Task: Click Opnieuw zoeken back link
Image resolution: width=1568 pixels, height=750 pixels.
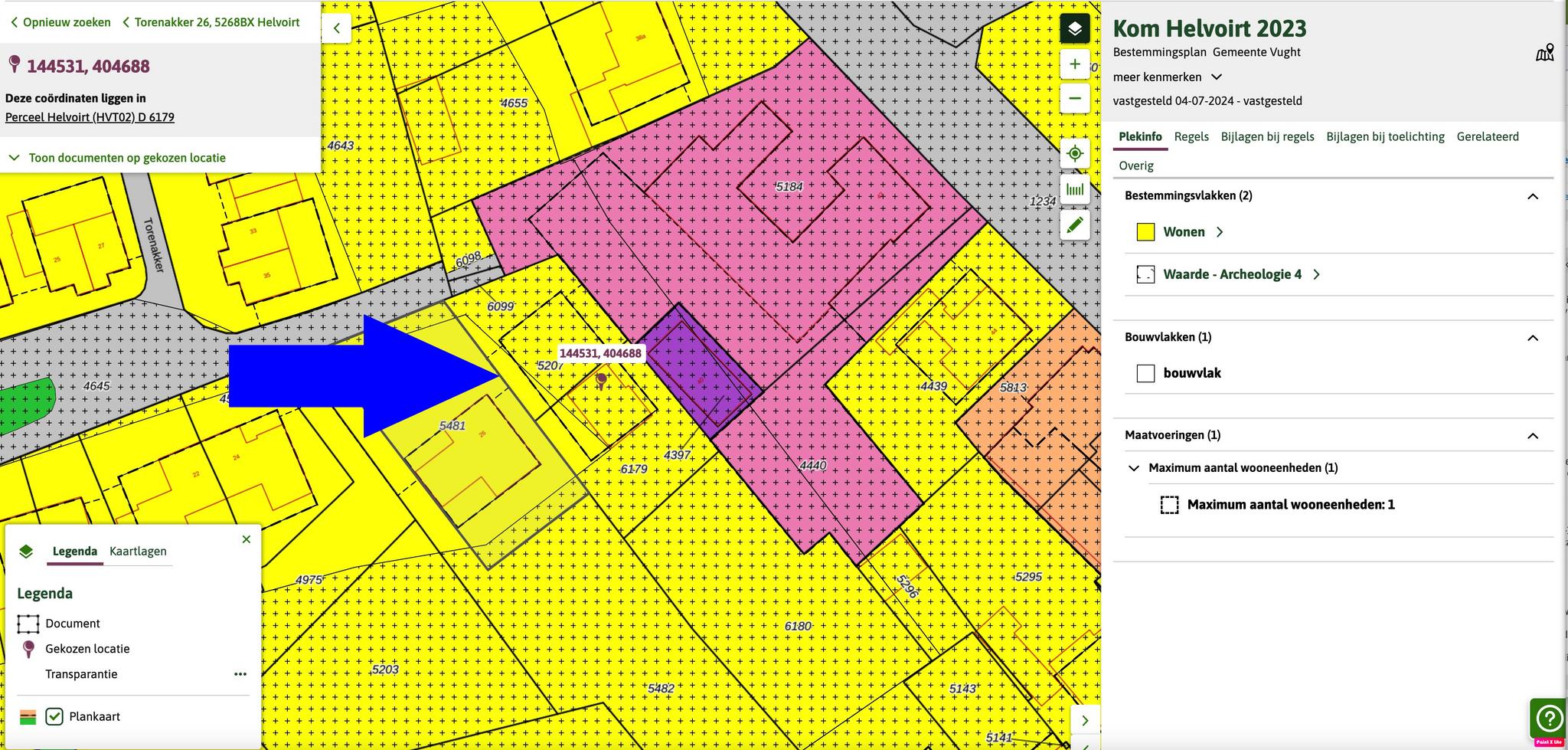Action: click(60, 22)
